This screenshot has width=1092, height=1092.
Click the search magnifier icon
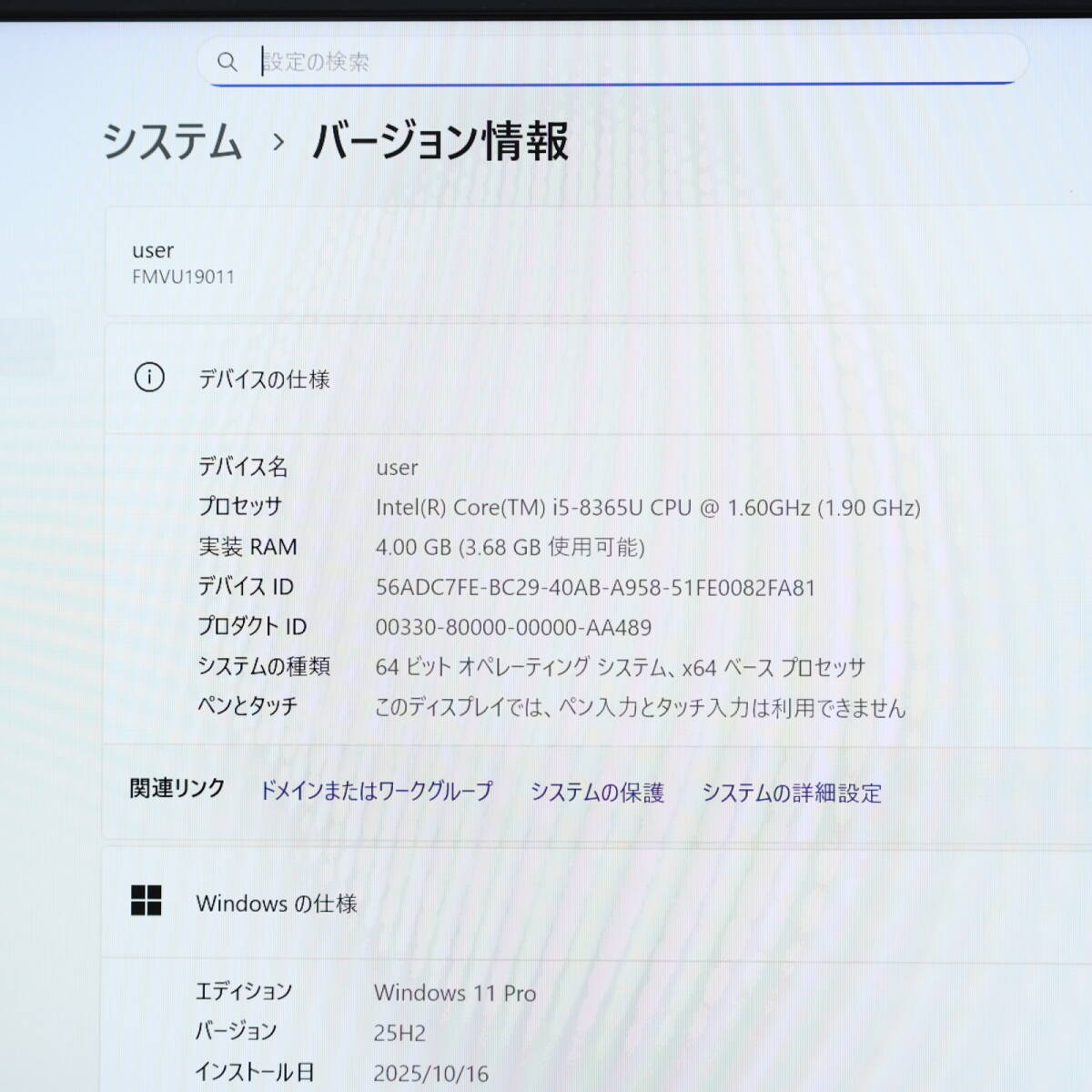pyautogui.click(x=227, y=62)
